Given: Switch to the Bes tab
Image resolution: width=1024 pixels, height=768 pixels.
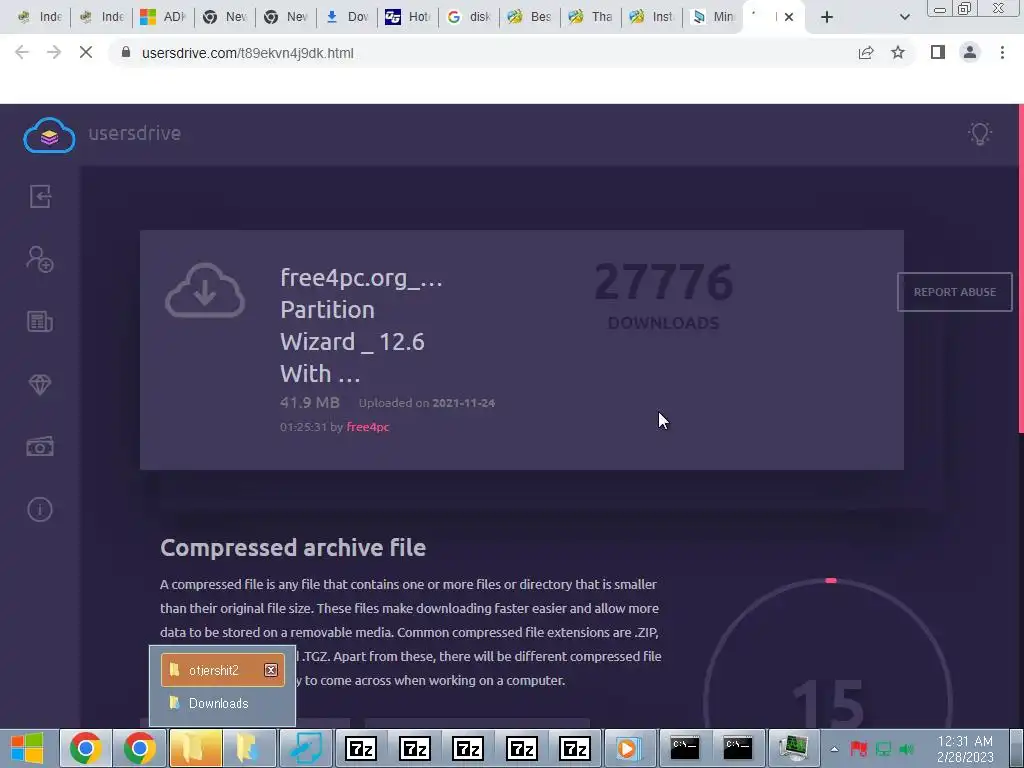Looking at the screenshot, I should [x=530, y=17].
